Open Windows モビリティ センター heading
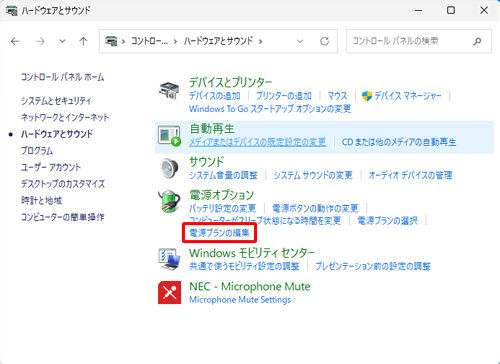 252,253
